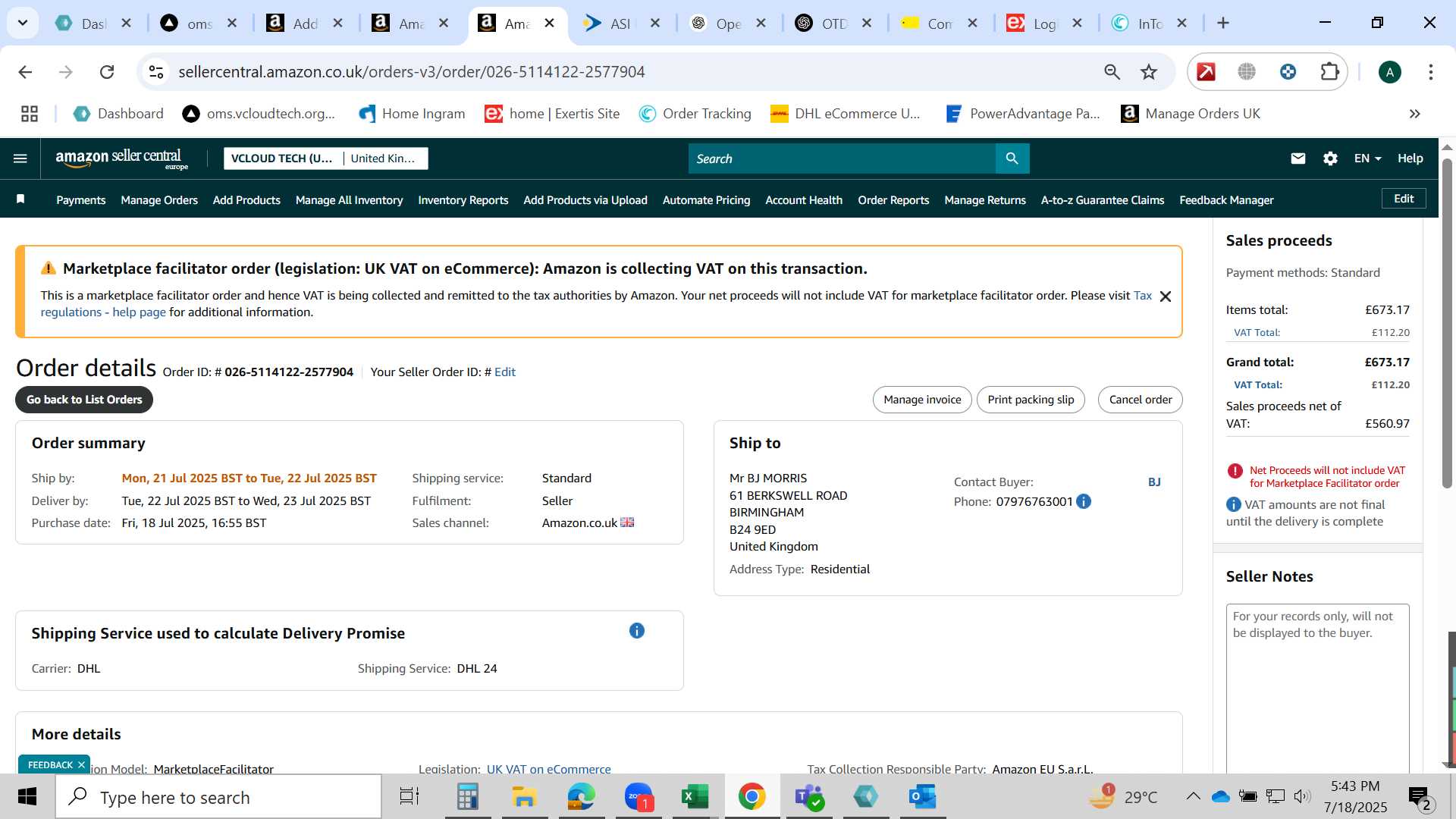Edit the Seller Order ID link
The height and width of the screenshot is (819, 1456).
(x=505, y=372)
